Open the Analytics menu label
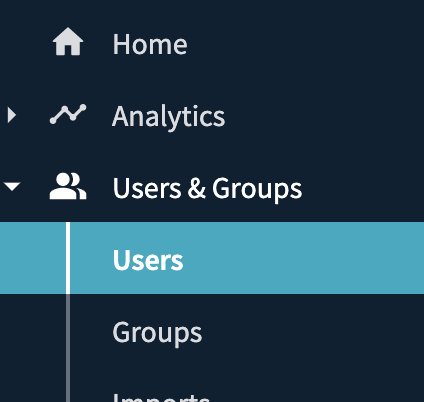Screen dimensions: 424x402 tap(169, 117)
